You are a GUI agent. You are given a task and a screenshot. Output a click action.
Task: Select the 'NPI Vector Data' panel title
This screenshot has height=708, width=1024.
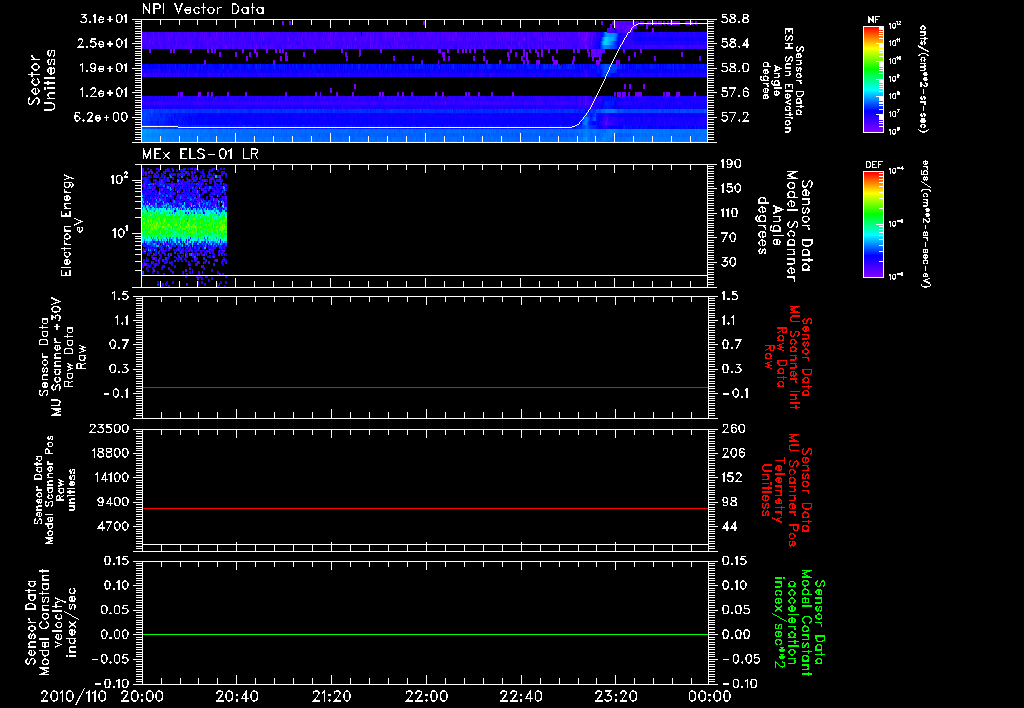coord(204,9)
